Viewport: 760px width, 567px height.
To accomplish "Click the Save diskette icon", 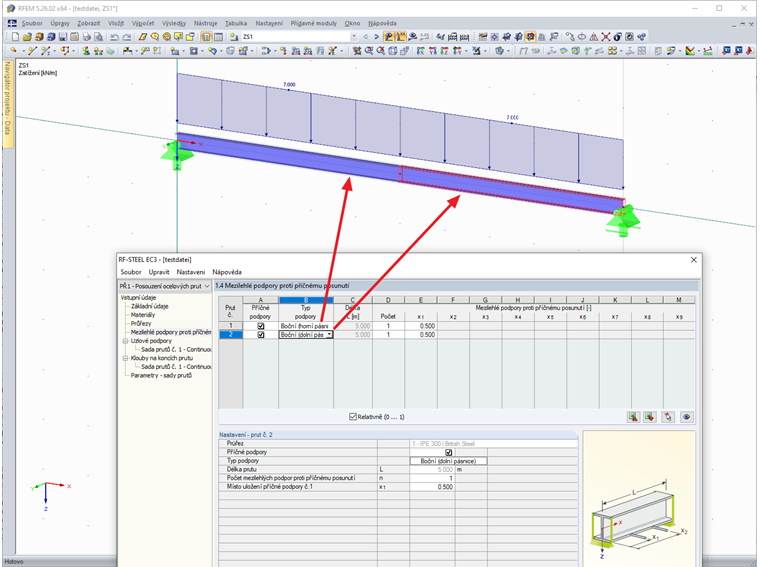I will 63,37.
